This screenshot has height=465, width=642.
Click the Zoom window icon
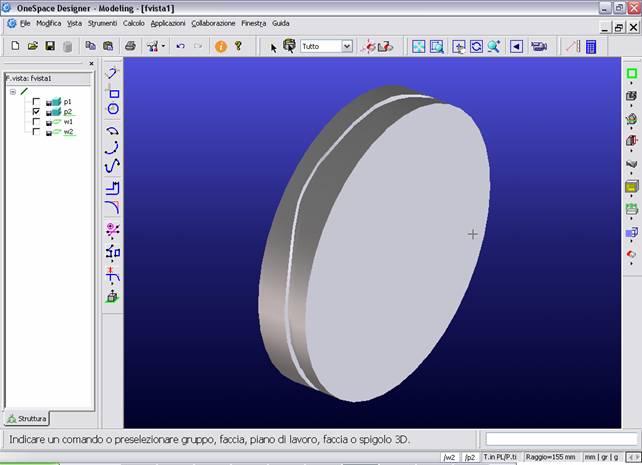coord(436,47)
